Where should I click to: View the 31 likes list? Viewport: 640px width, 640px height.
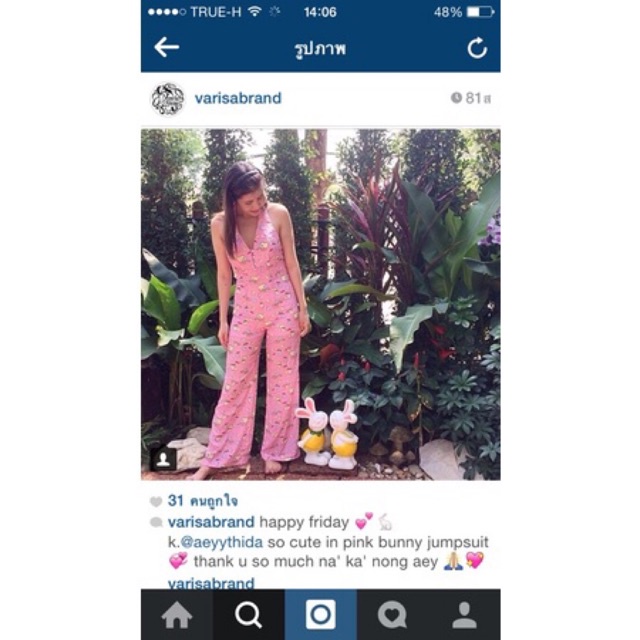(x=203, y=501)
